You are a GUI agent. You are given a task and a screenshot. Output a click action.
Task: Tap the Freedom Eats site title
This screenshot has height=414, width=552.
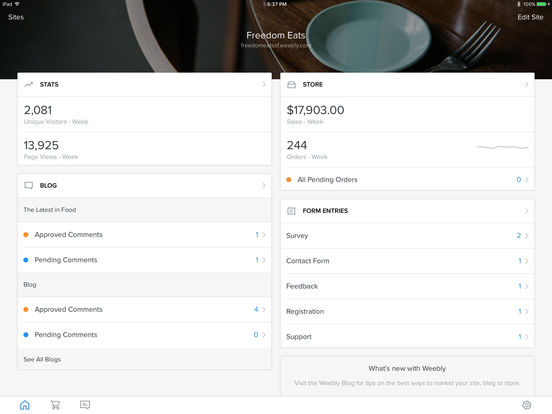pos(276,36)
